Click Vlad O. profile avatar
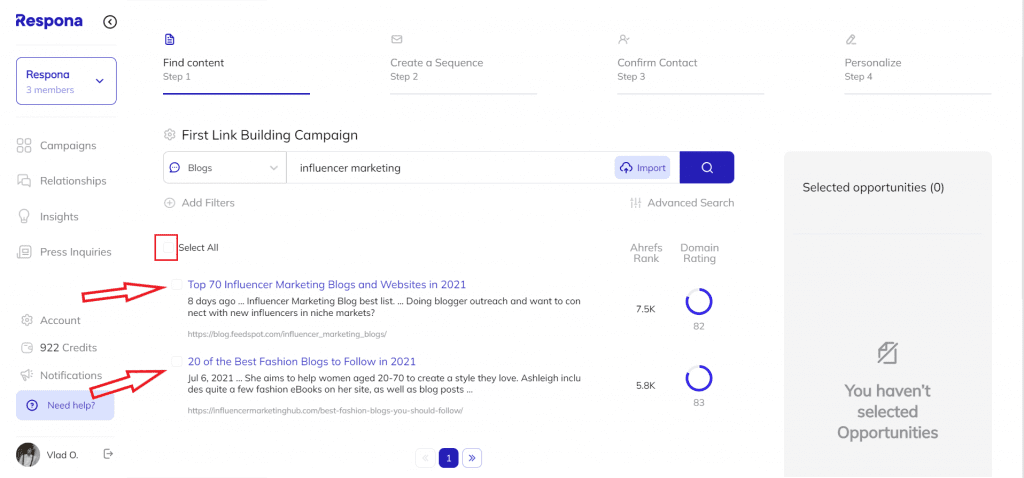 tap(28, 455)
